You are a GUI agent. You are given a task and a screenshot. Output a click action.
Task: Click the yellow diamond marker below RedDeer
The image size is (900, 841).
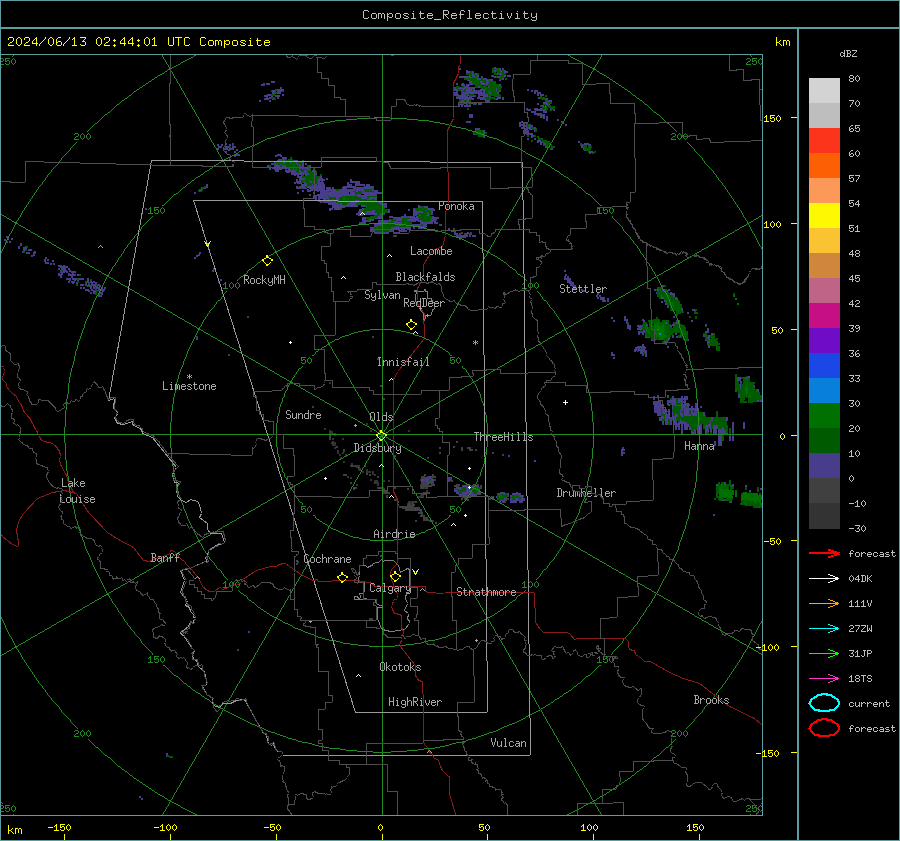click(411, 325)
